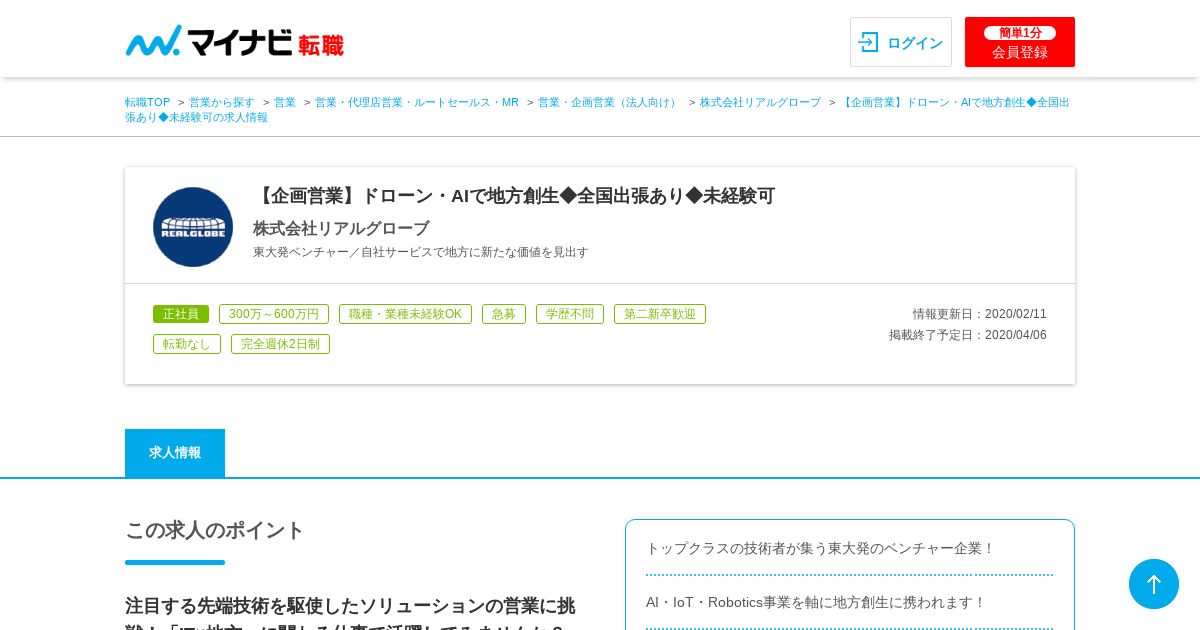
Task: Click the 会員登録 red button
Action: coord(1020,42)
